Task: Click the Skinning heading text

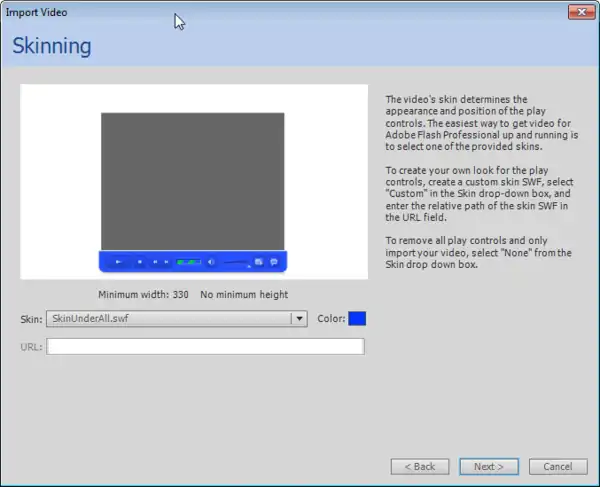Action: [x=52, y=46]
